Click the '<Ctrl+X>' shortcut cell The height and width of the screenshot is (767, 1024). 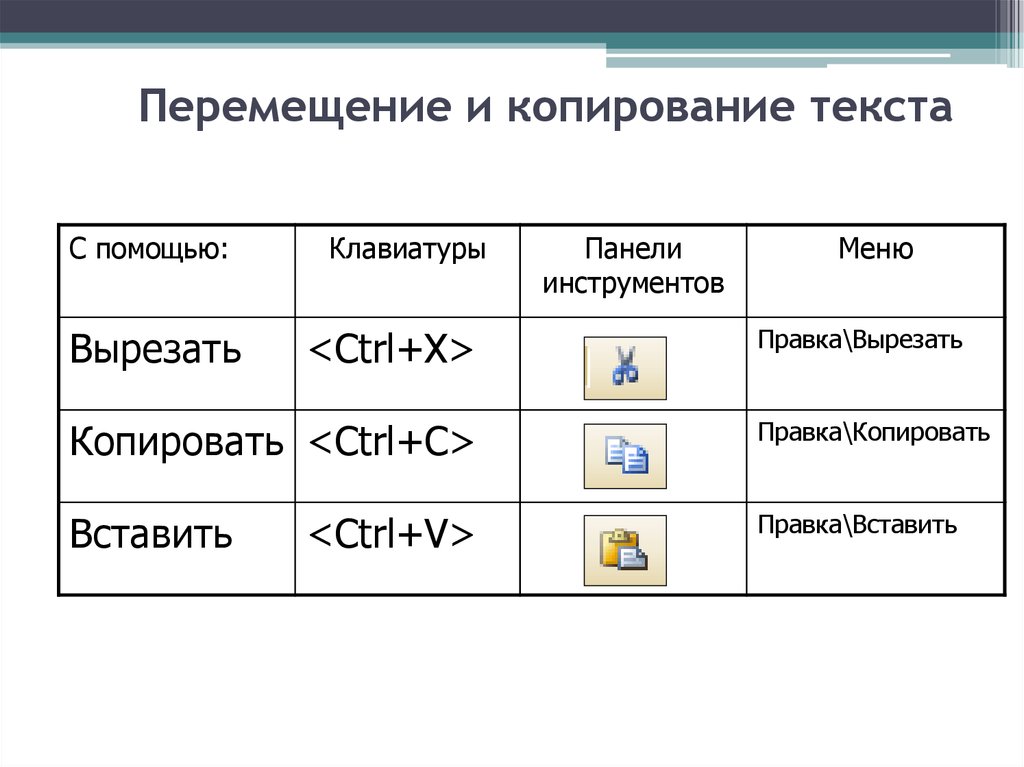pos(408,364)
